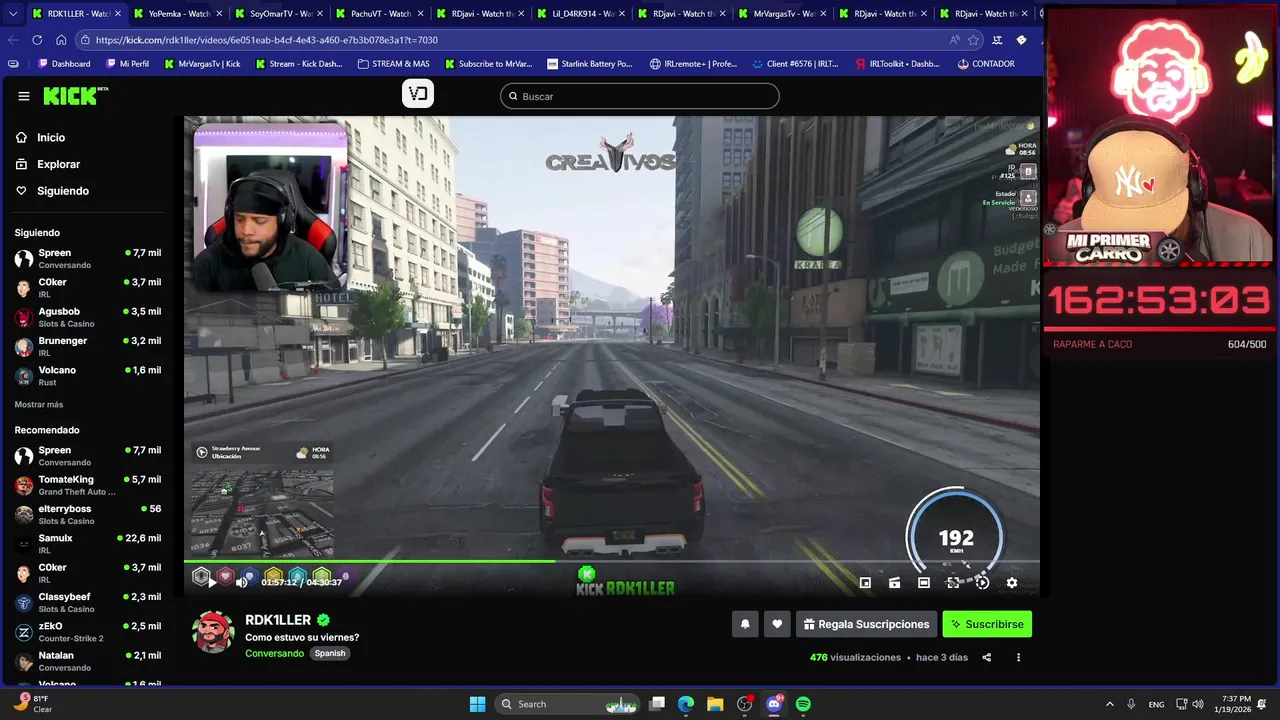Image resolution: width=1280 pixels, height=720 pixels.
Task: Open the Conversando category link
Action: tap(274, 653)
